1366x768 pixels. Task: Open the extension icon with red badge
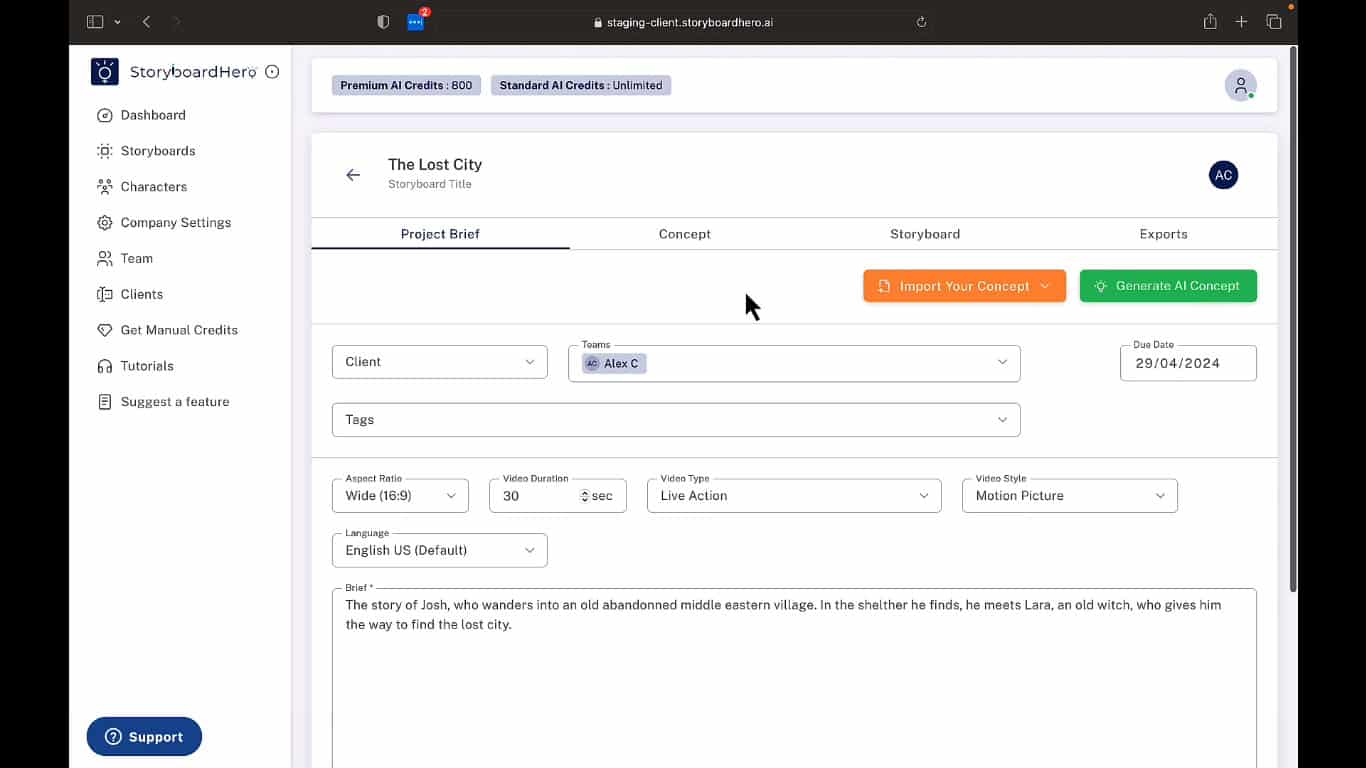(416, 21)
